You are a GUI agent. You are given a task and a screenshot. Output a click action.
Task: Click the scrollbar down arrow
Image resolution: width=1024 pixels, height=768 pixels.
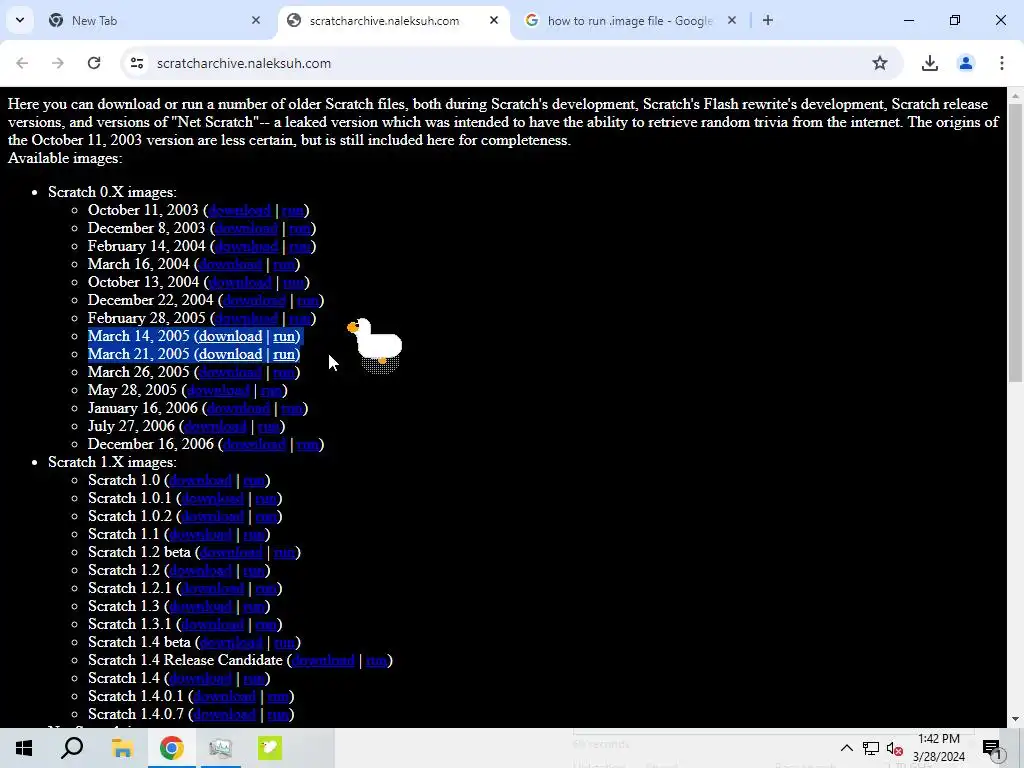(1015, 719)
